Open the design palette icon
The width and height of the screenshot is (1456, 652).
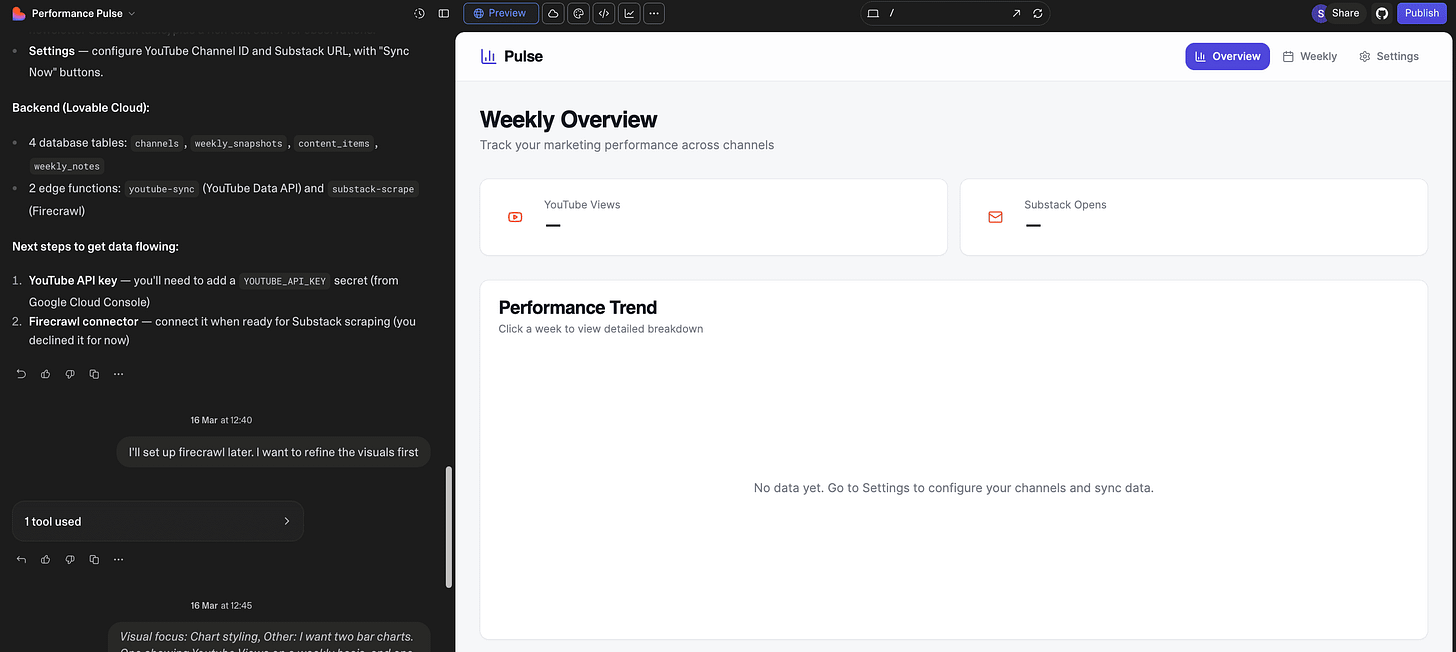point(578,13)
